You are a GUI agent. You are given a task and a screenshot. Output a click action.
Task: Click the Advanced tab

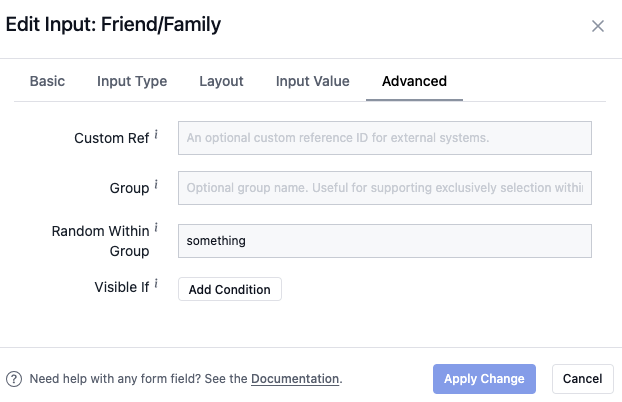[x=414, y=81]
